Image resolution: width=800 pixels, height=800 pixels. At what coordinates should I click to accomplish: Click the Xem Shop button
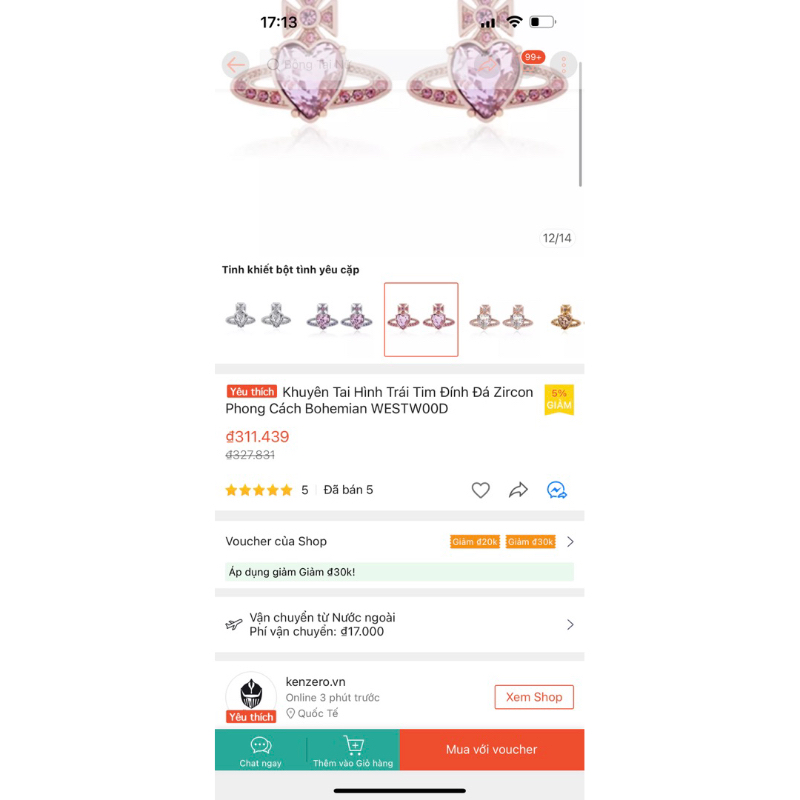534,697
